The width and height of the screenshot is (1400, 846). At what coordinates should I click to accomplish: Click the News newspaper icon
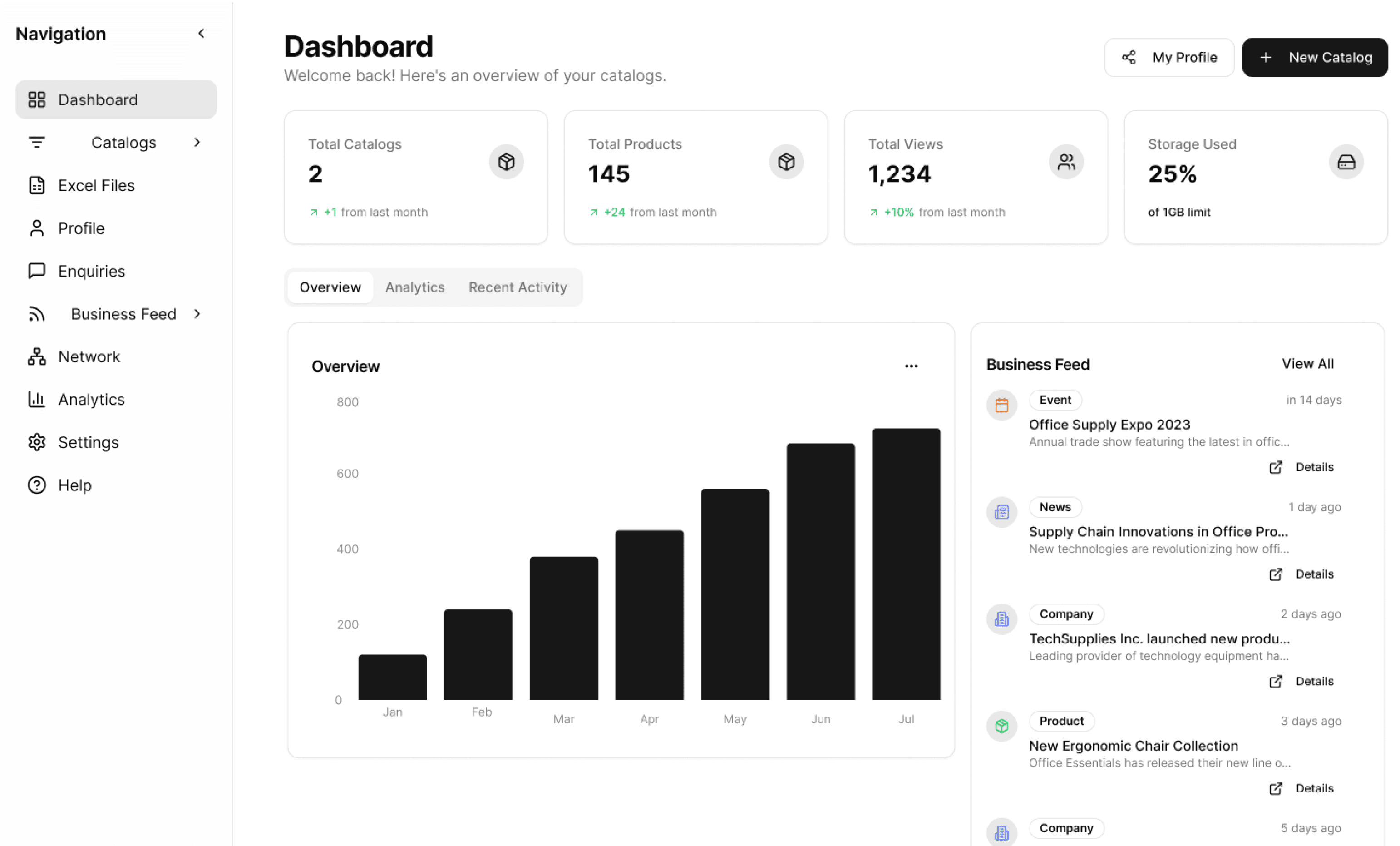pyautogui.click(x=1002, y=512)
